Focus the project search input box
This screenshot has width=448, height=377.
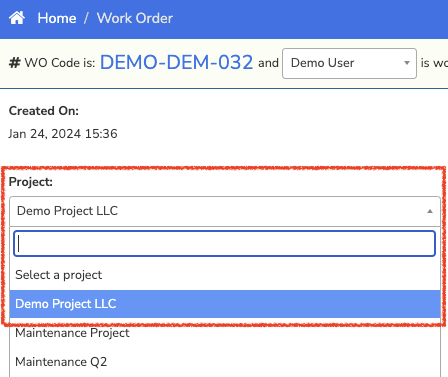click(224, 244)
